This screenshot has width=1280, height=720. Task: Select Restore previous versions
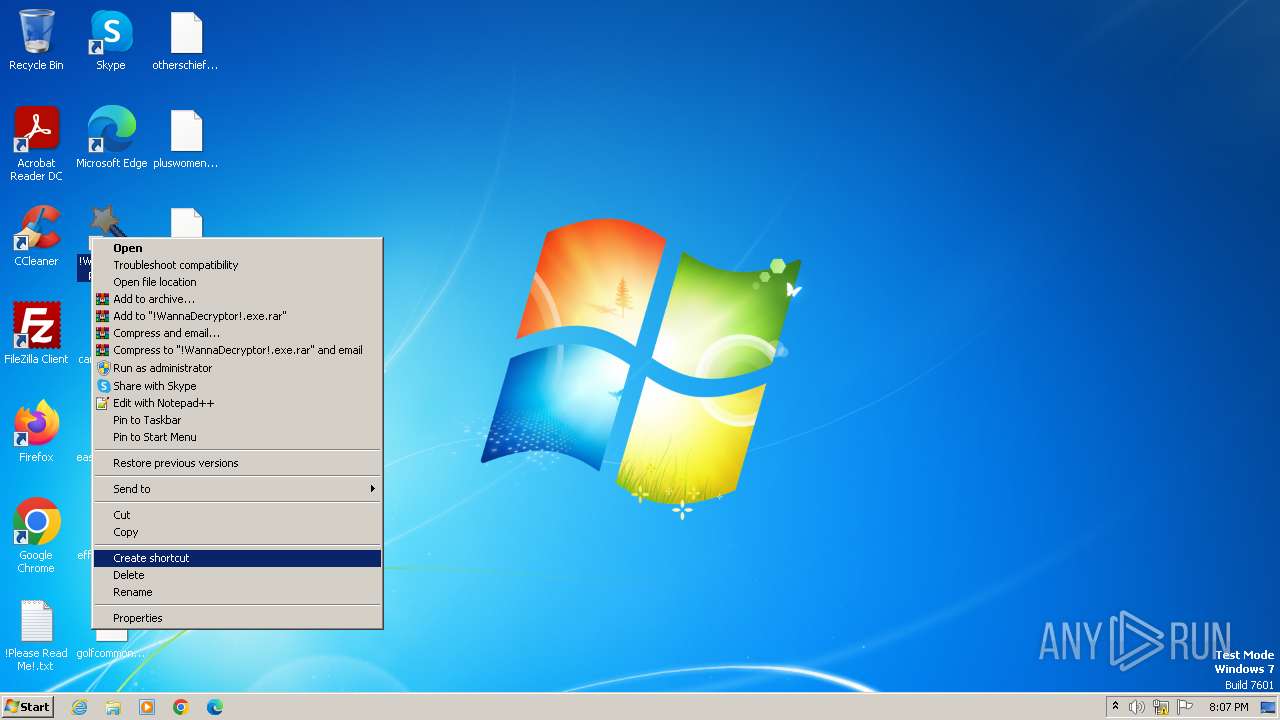pos(237,463)
